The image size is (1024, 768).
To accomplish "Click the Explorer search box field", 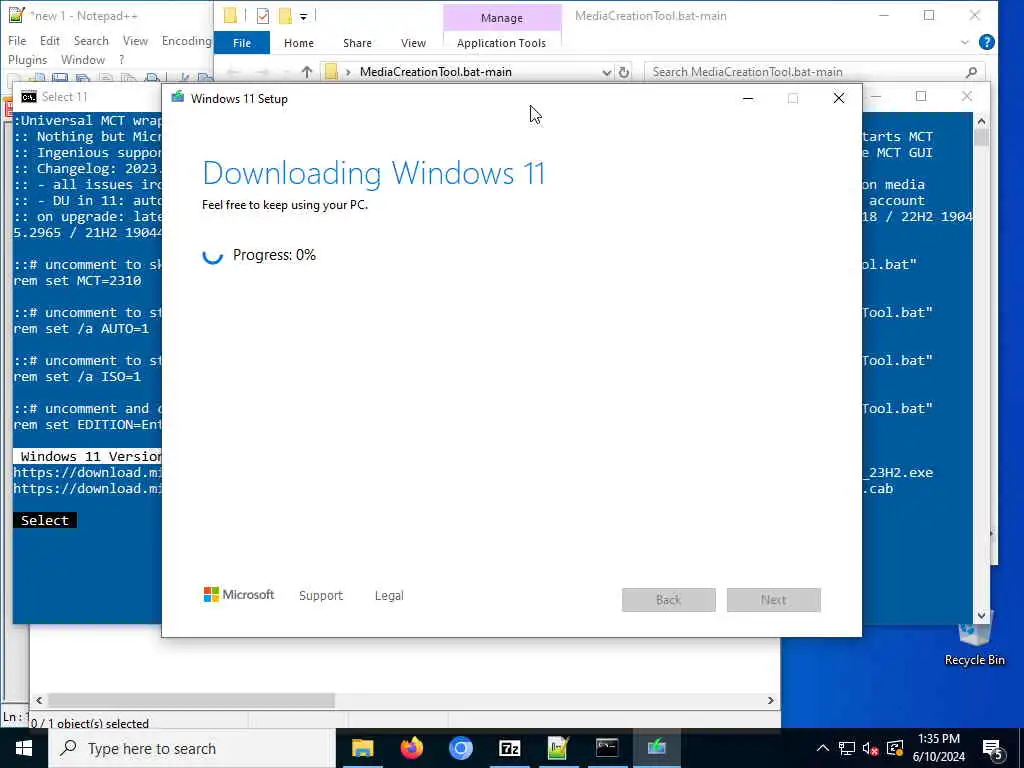I will point(814,72).
